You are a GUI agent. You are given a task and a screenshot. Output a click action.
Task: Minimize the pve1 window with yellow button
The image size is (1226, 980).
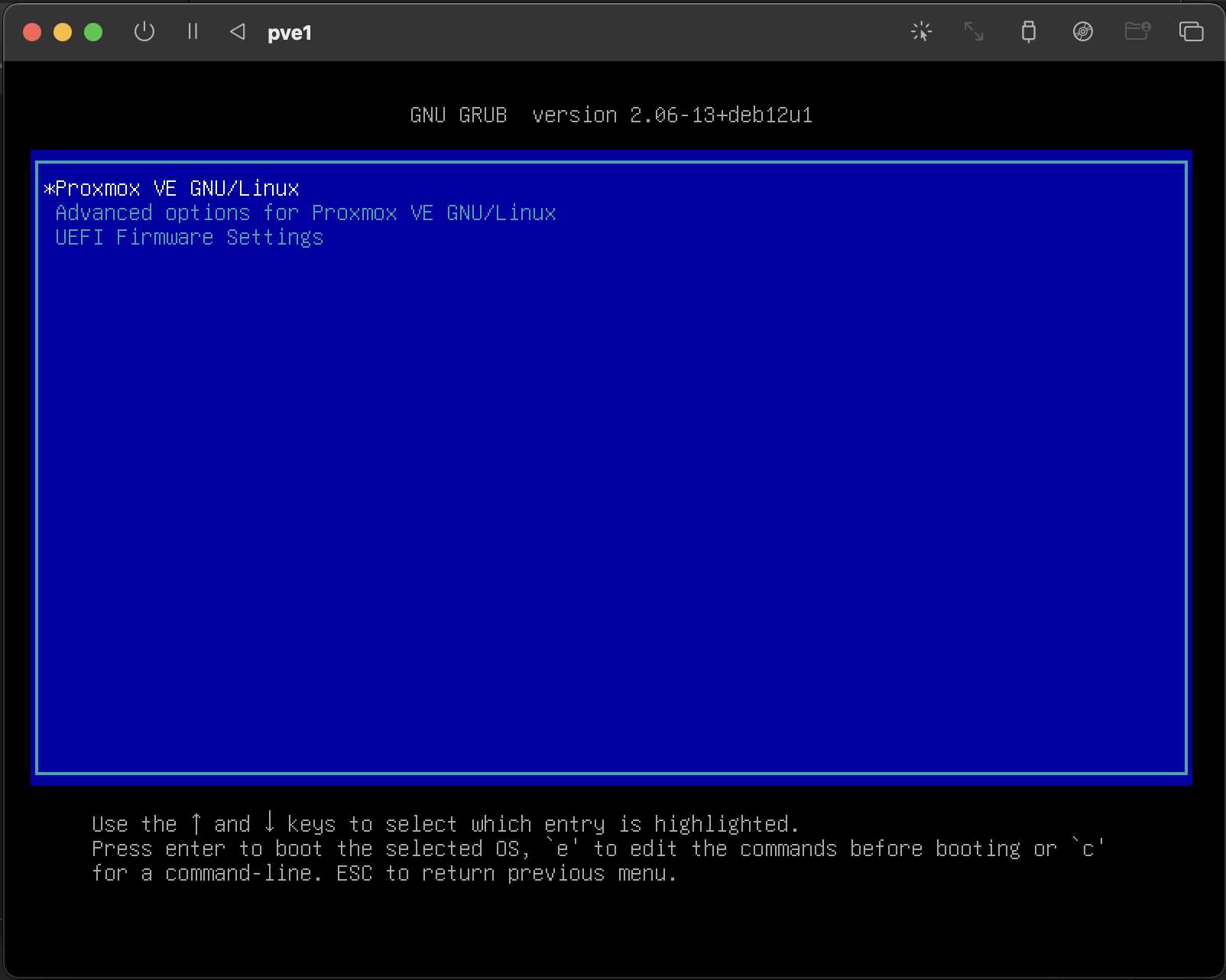point(63,32)
